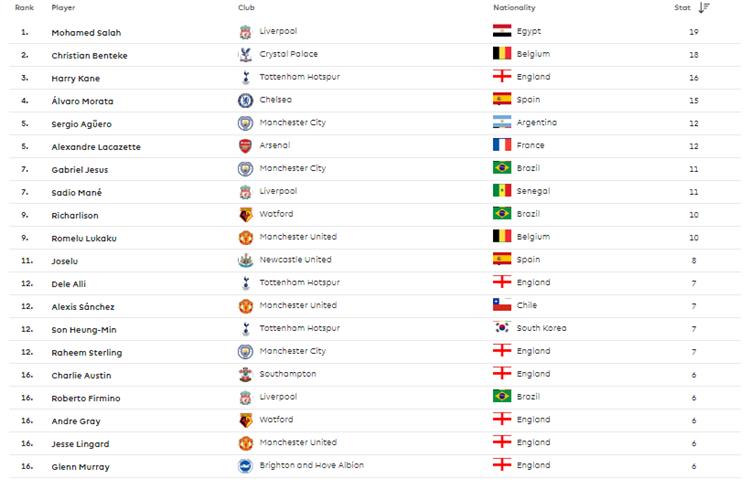750x489 pixels.
Task: Click the South Korea flag icon
Action: pos(503,328)
